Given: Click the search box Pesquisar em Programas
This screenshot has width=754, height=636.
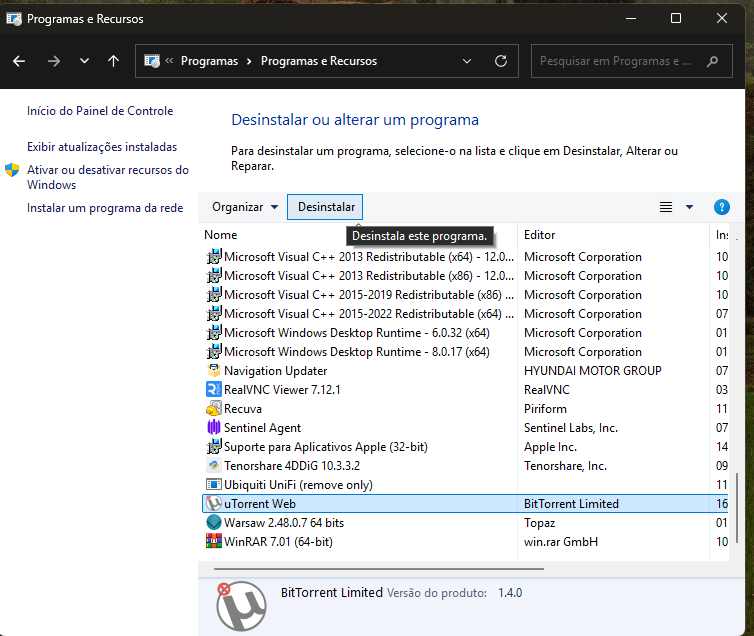Looking at the screenshot, I should tap(631, 61).
